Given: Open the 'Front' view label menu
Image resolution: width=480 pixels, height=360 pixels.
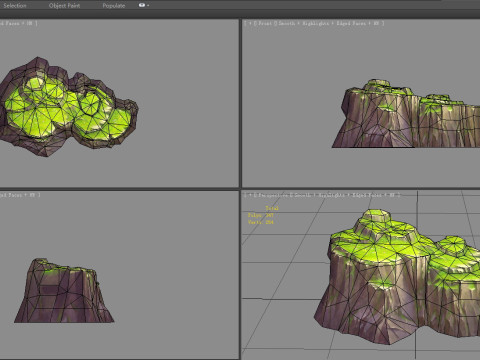Looking at the screenshot, I should pyautogui.click(x=265, y=23).
